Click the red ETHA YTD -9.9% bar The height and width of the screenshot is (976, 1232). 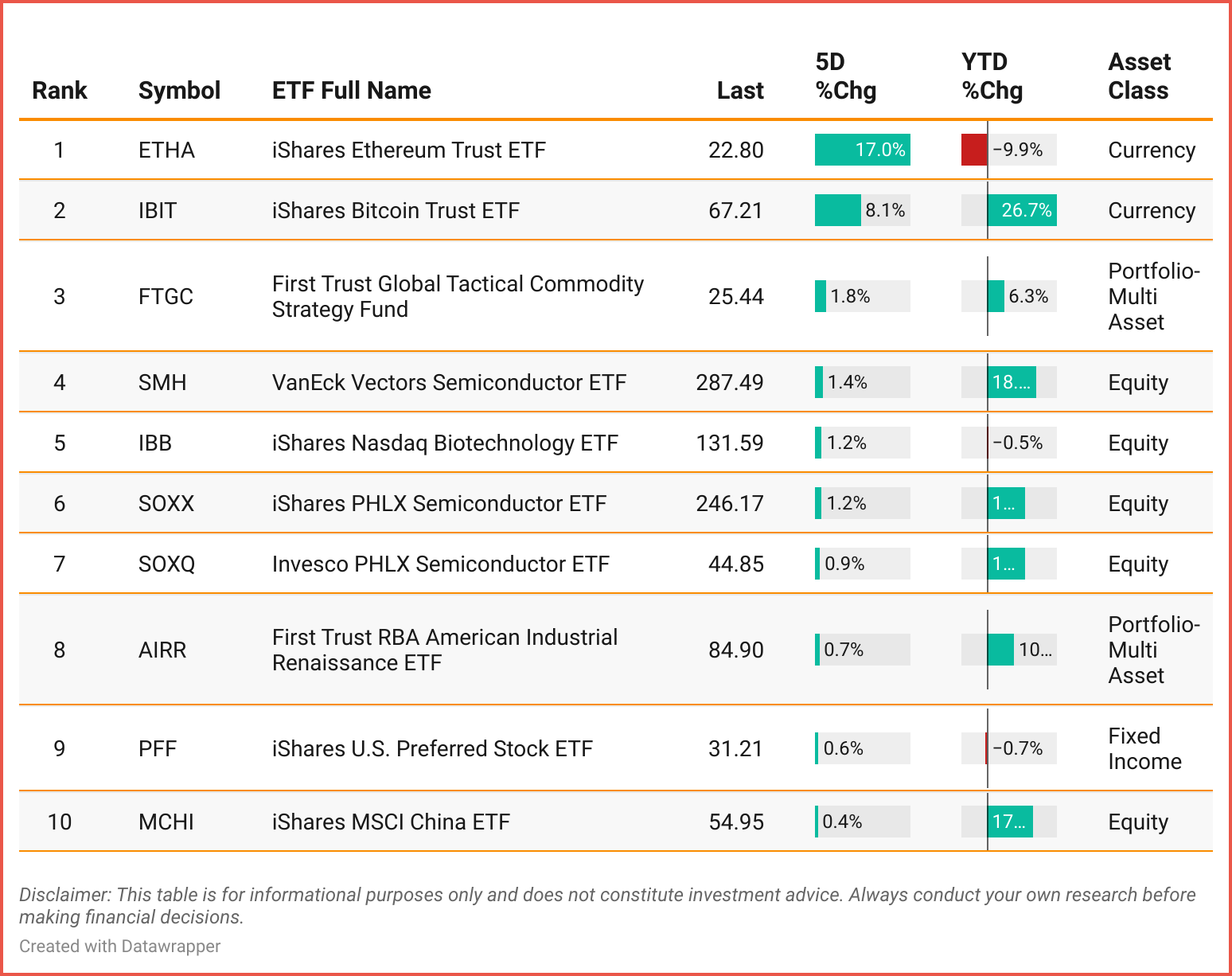[974, 150]
